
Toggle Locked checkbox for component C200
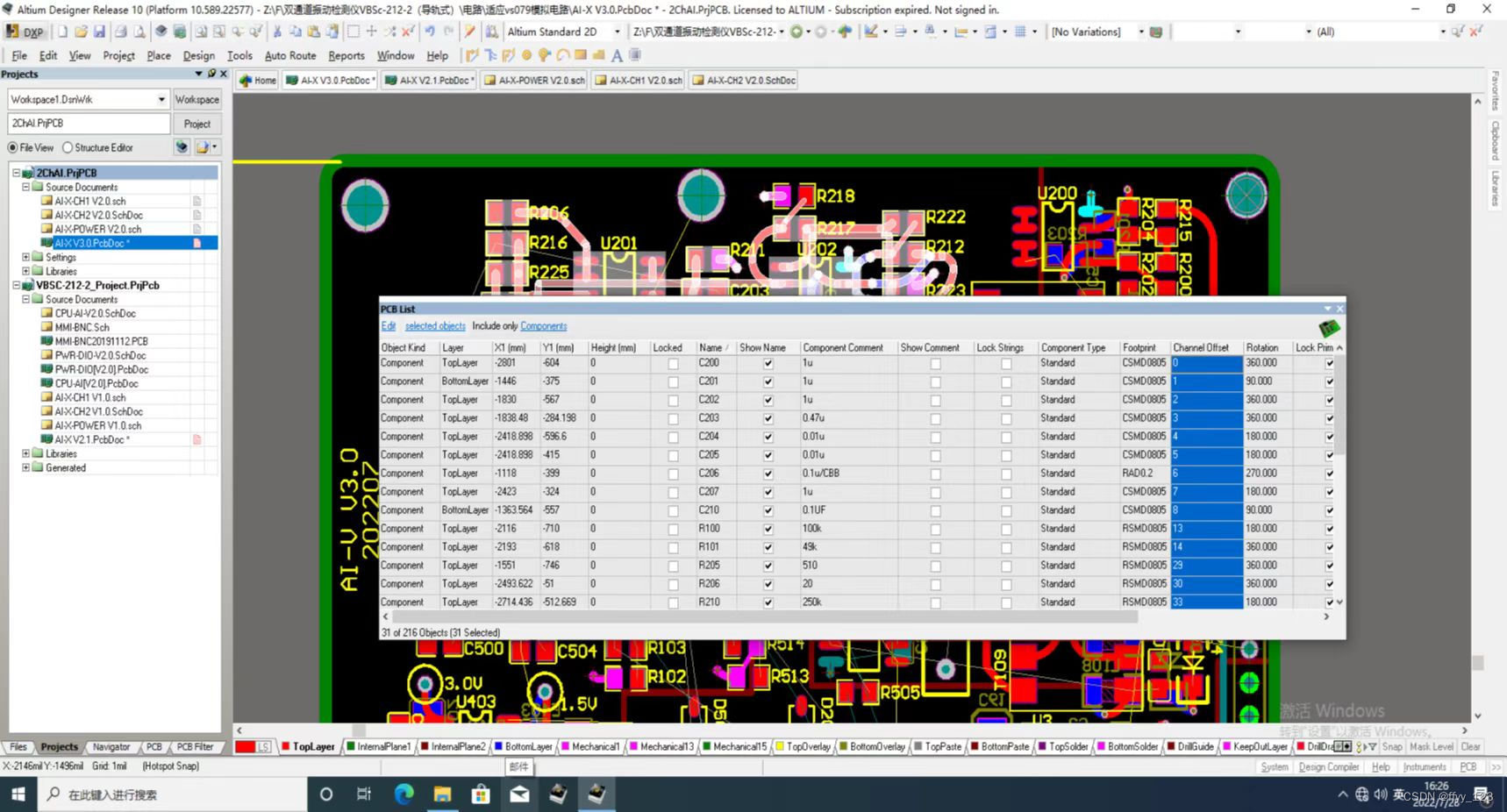(x=673, y=363)
